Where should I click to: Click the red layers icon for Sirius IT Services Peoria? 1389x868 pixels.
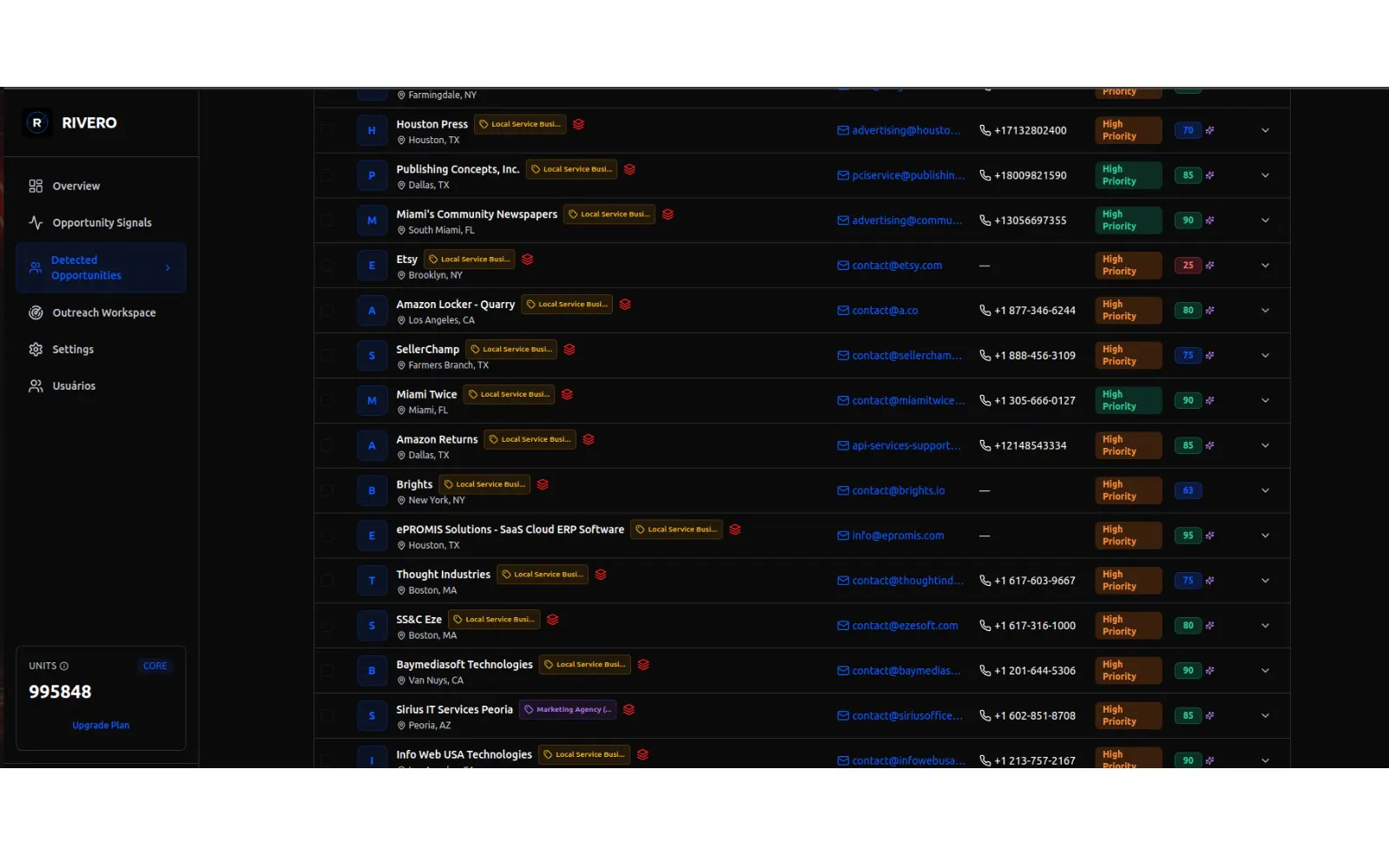coord(629,710)
